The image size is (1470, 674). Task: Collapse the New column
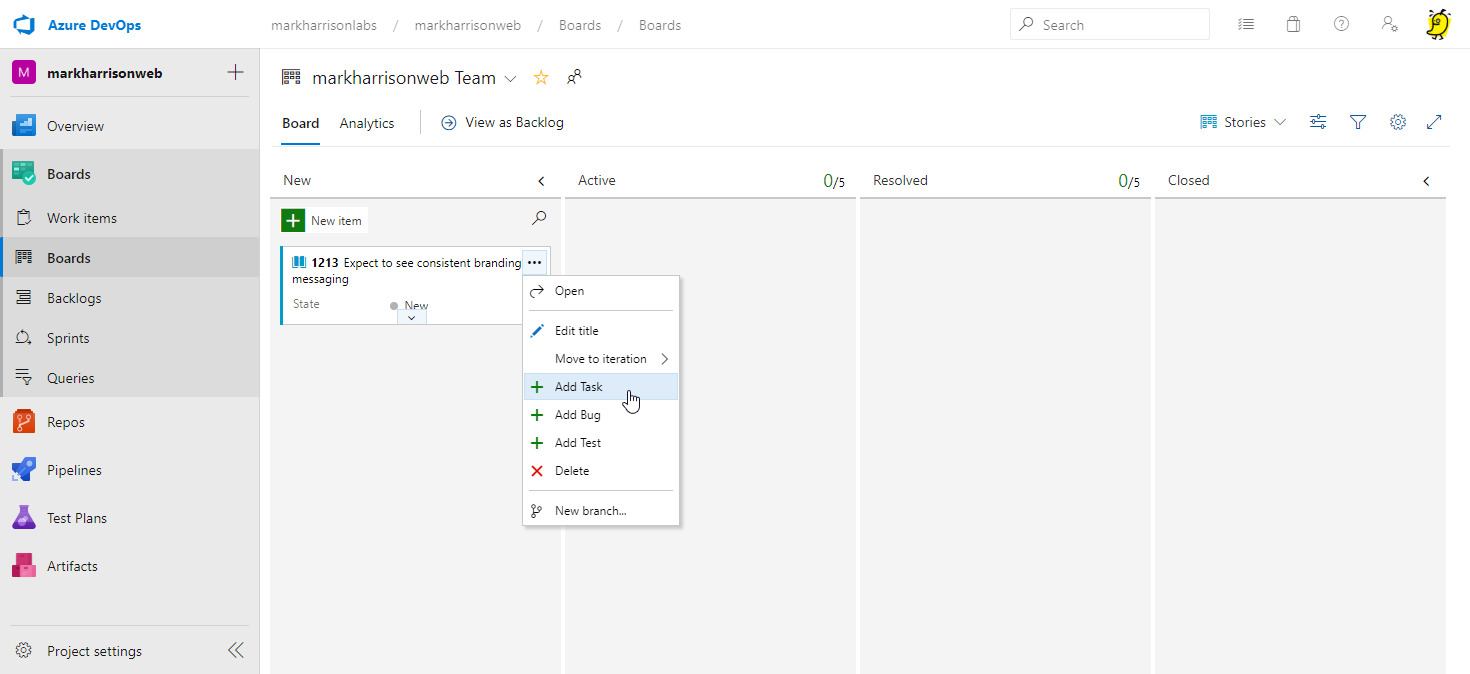pyautogui.click(x=541, y=181)
